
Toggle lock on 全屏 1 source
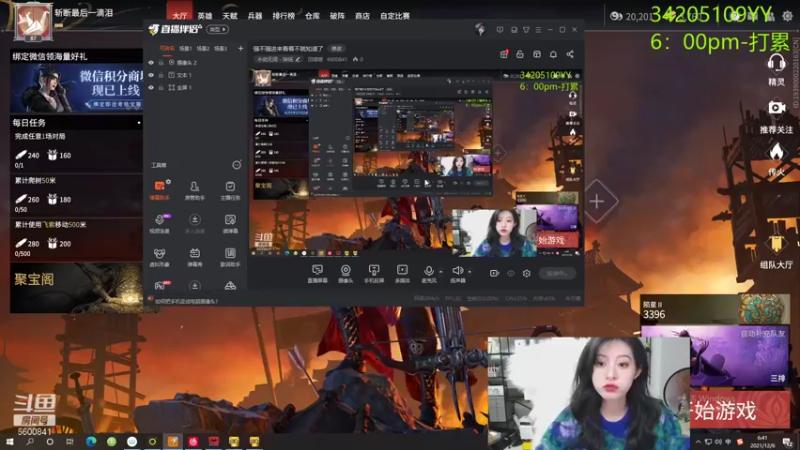point(161,88)
